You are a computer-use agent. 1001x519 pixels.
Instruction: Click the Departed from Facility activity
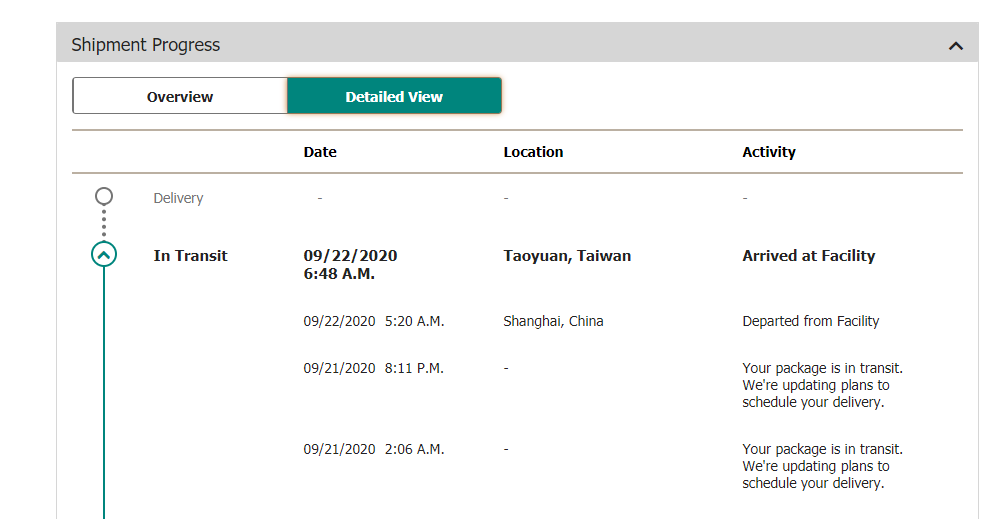810,321
